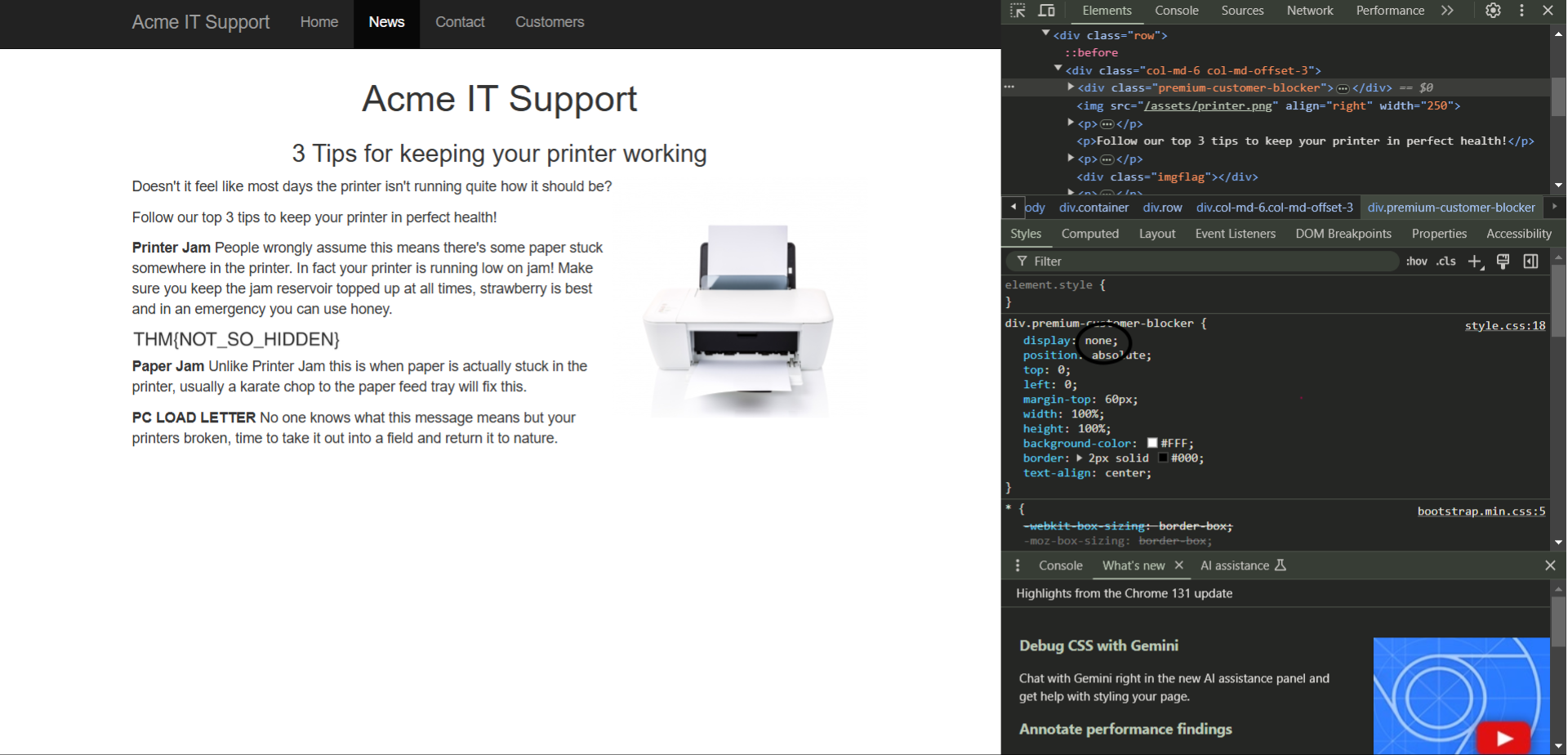Toggle the :hov element state panel
This screenshot has height=755, width=1568.
tap(1416, 261)
